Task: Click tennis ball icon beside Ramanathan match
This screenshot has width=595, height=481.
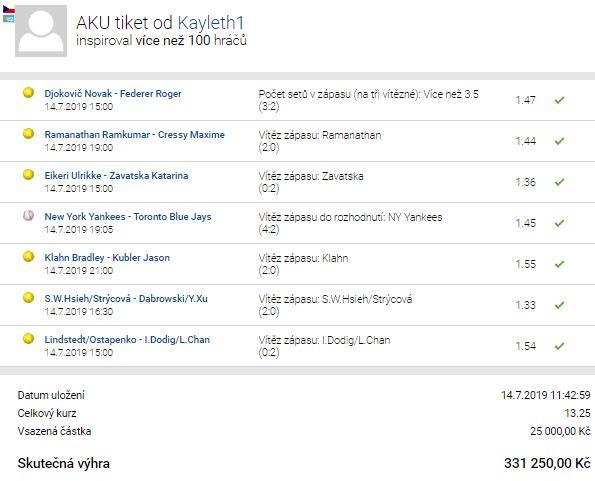Action: 28,134
